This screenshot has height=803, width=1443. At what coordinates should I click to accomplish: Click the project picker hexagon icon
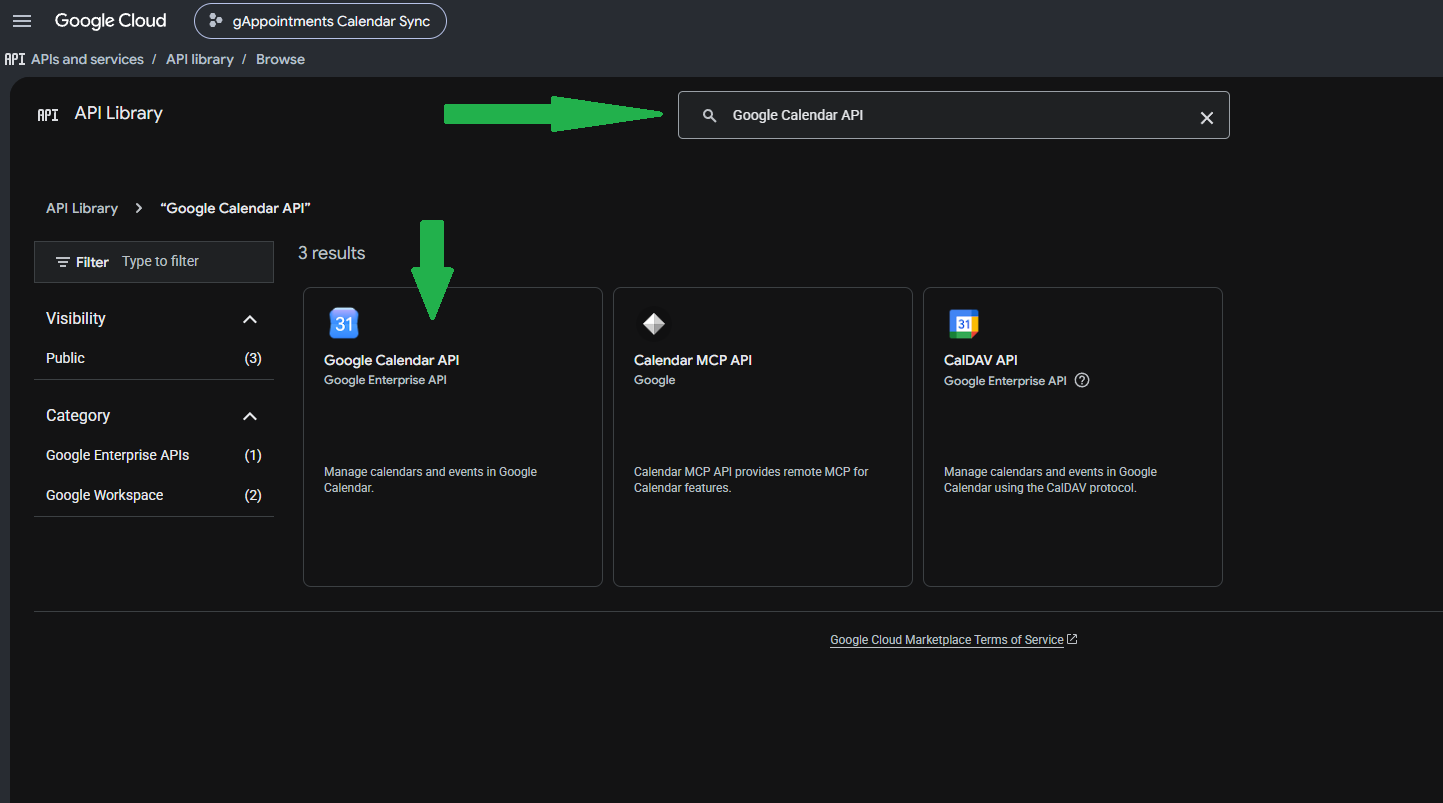click(215, 21)
